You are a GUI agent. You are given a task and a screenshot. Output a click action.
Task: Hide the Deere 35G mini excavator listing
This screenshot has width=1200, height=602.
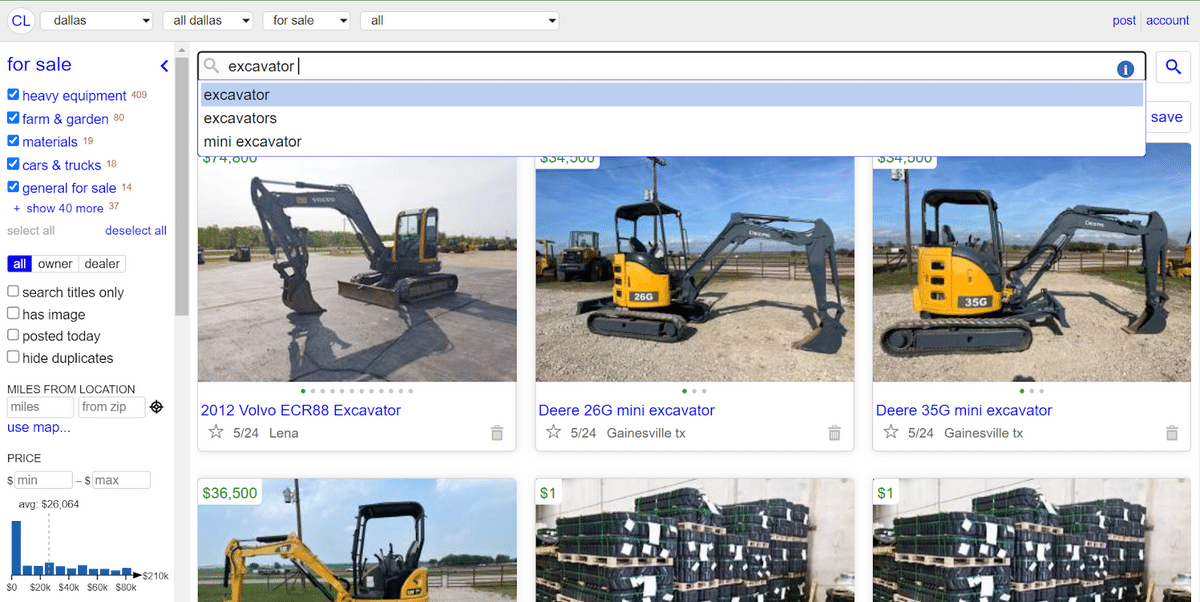tap(1172, 433)
